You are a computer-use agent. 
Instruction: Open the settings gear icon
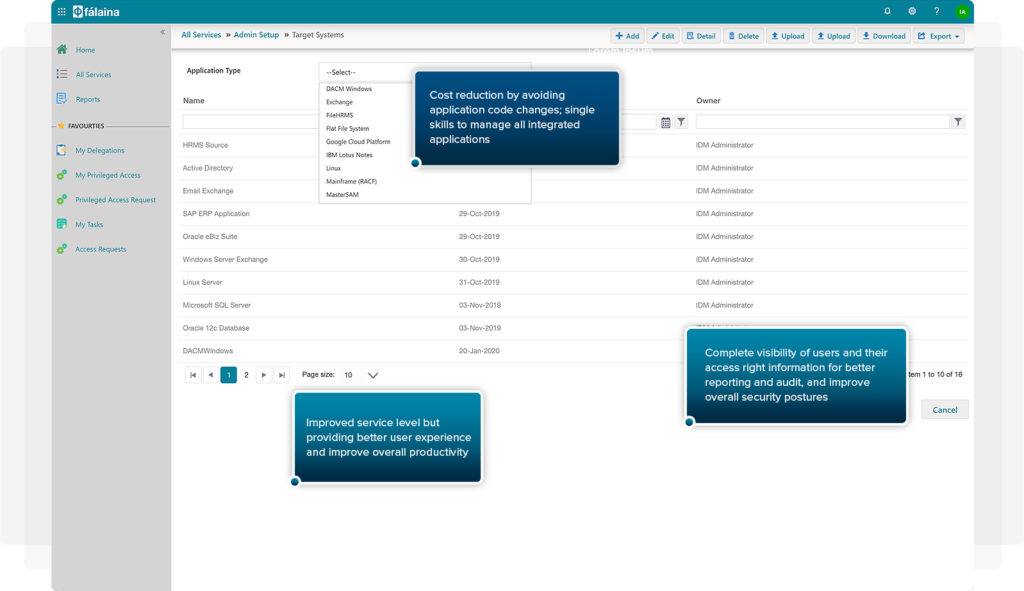click(x=912, y=11)
